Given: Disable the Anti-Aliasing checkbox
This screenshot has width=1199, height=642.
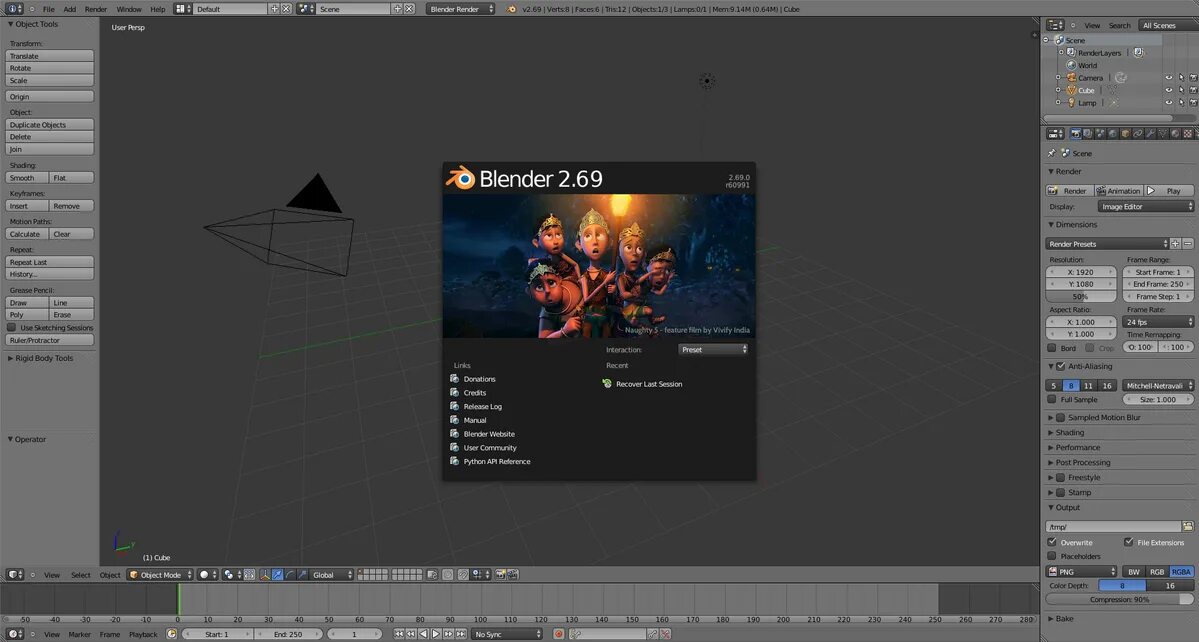Looking at the screenshot, I should tap(1061, 366).
